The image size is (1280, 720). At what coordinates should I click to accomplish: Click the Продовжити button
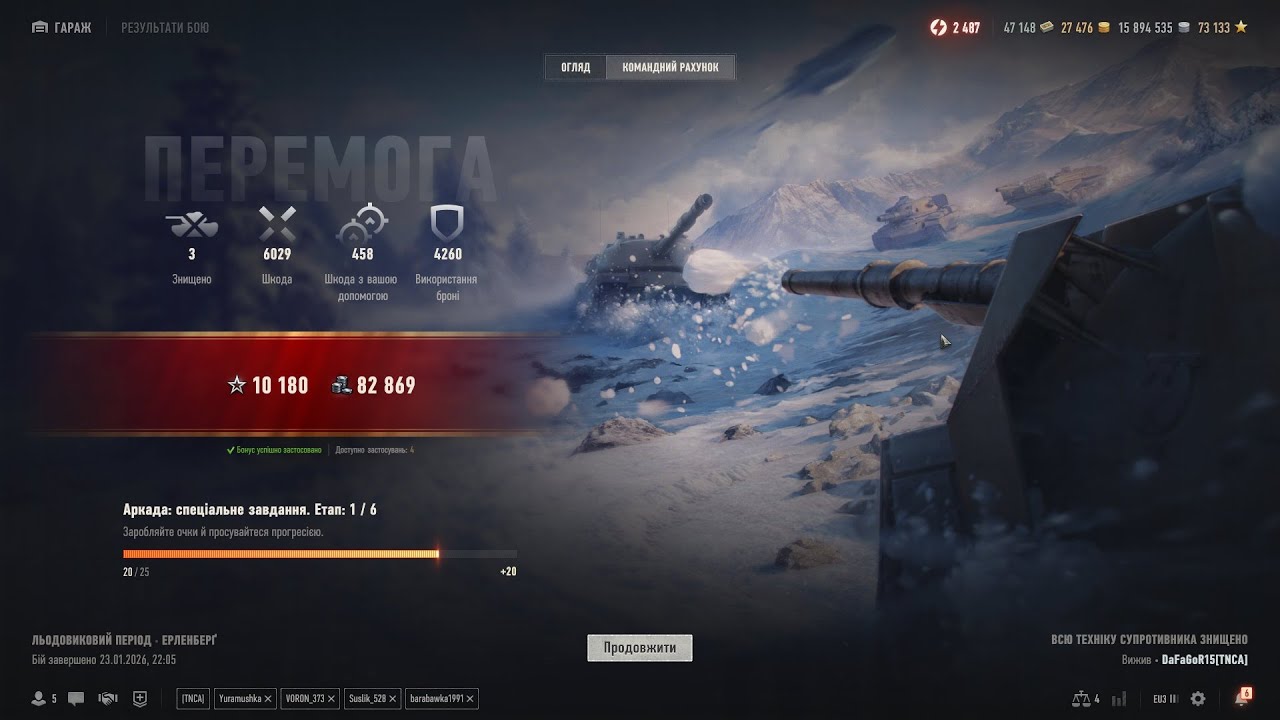640,648
